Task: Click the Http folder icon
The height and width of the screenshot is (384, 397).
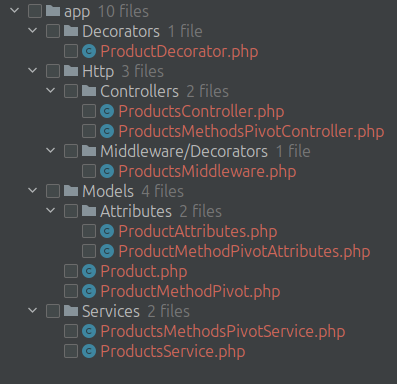Action: click(x=71, y=71)
